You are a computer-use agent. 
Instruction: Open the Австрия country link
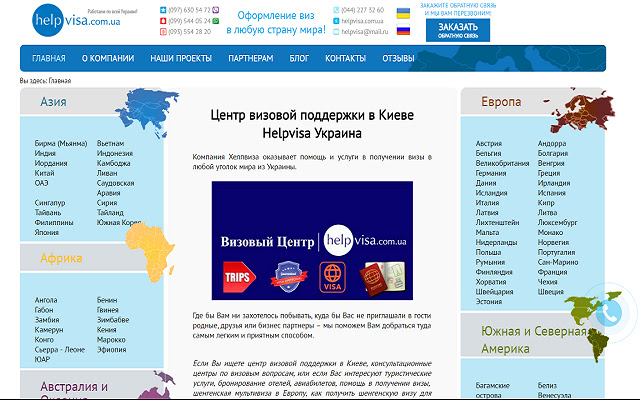[489, 144]
